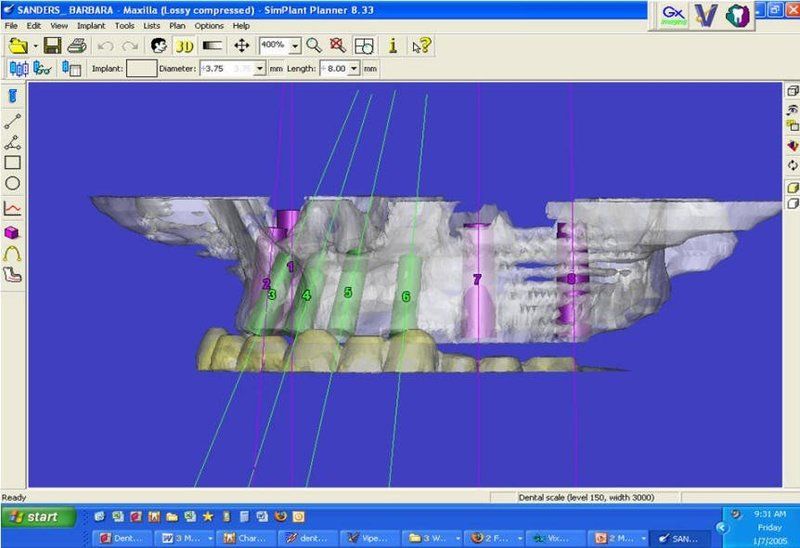Click the Windows start button

[x=39, y=517]
